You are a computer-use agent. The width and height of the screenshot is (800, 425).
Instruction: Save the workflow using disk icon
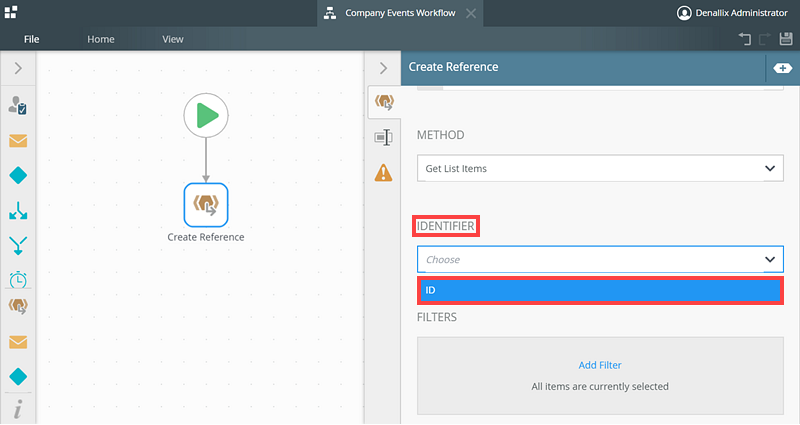click(786, 39)
